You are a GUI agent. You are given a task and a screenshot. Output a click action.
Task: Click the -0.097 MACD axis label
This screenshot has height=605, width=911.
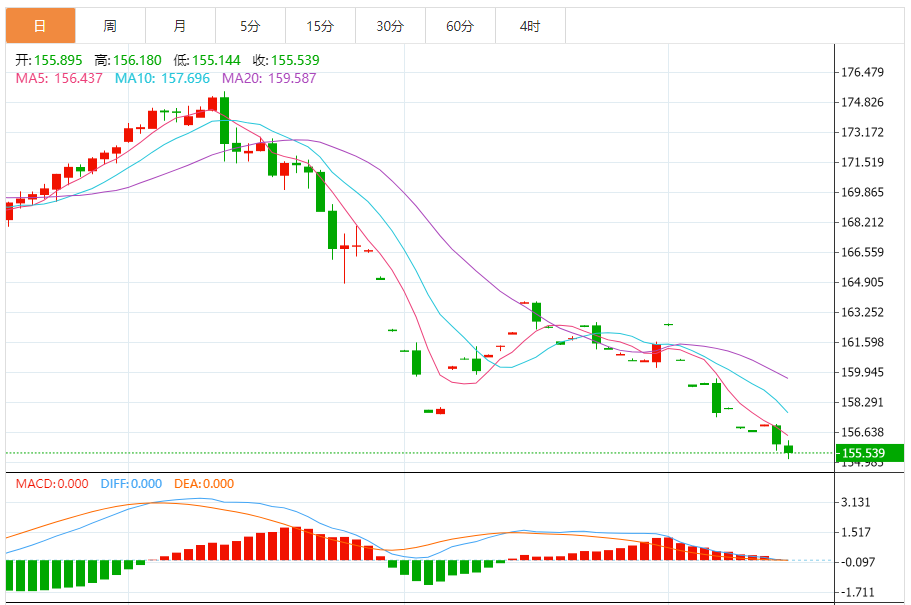(858, 562)
